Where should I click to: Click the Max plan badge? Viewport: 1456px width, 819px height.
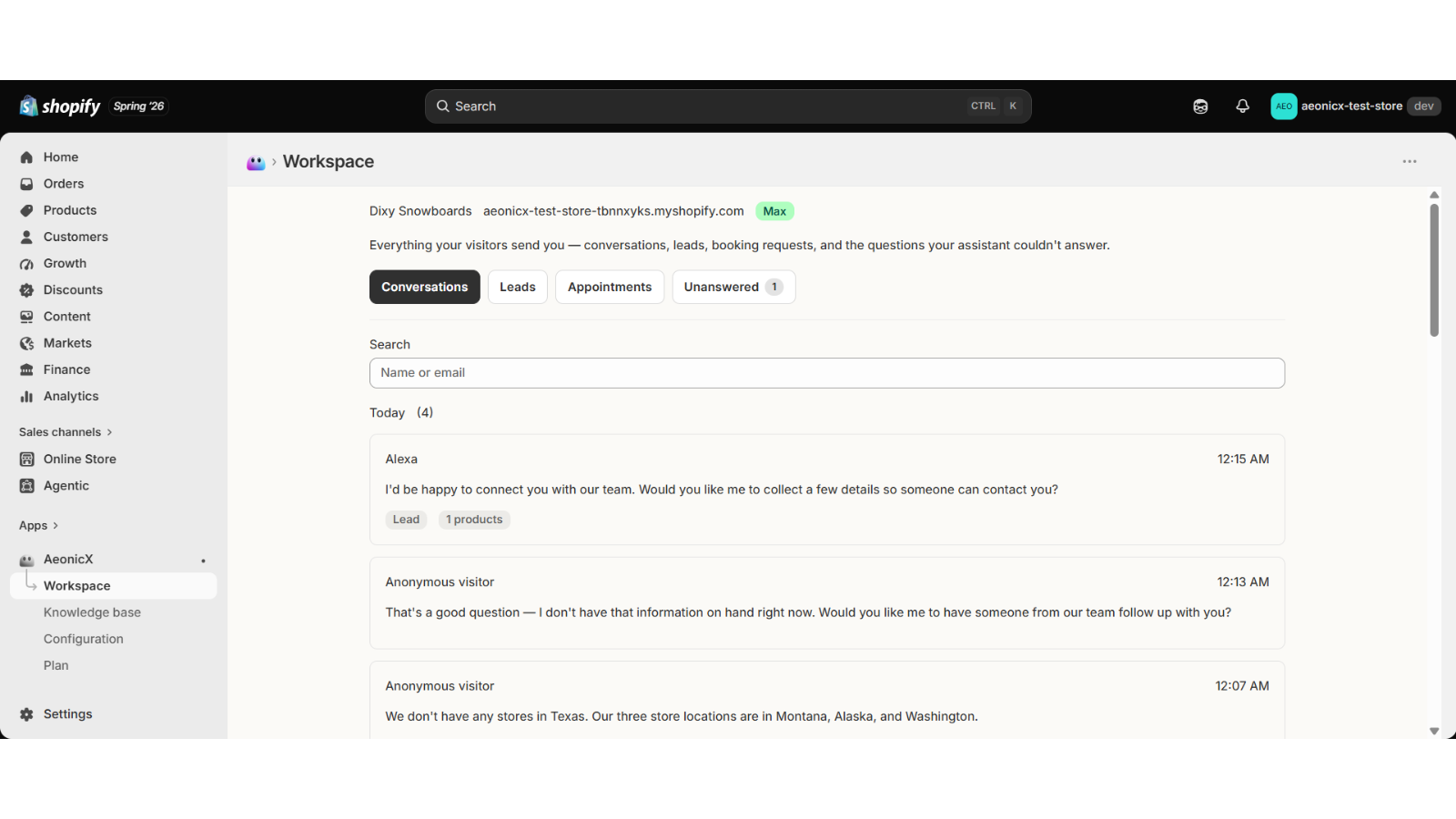(774, 211)
